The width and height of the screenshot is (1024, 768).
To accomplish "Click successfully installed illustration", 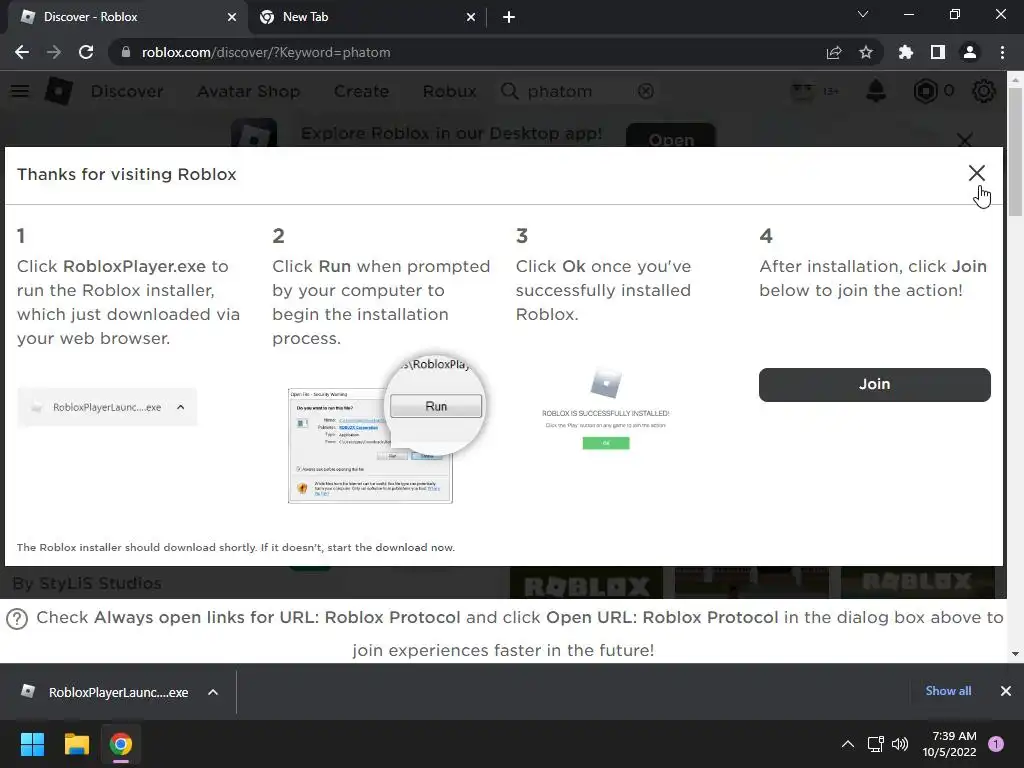I will tap(605, 409).
